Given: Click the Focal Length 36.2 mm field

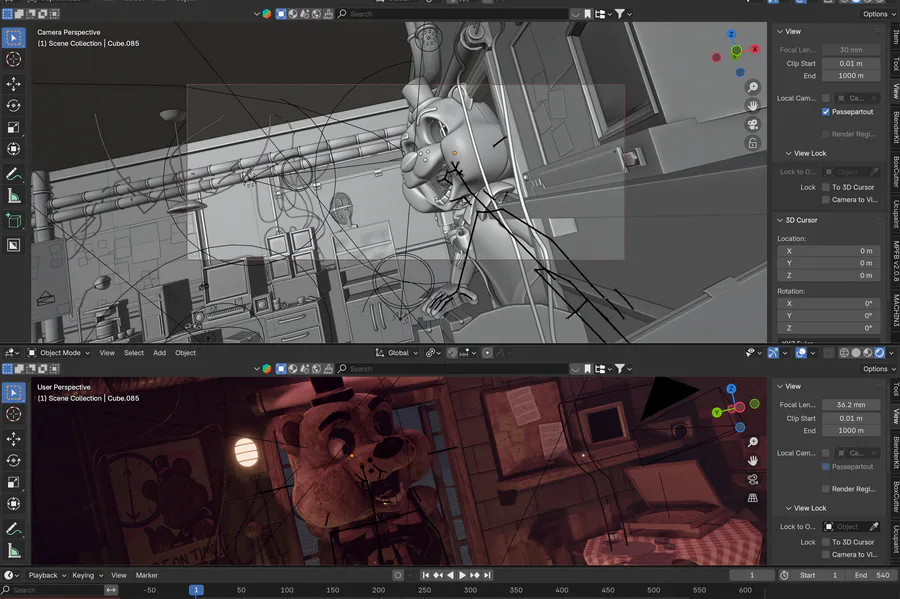Looking at the screenshot, I should tap(851, 405).
